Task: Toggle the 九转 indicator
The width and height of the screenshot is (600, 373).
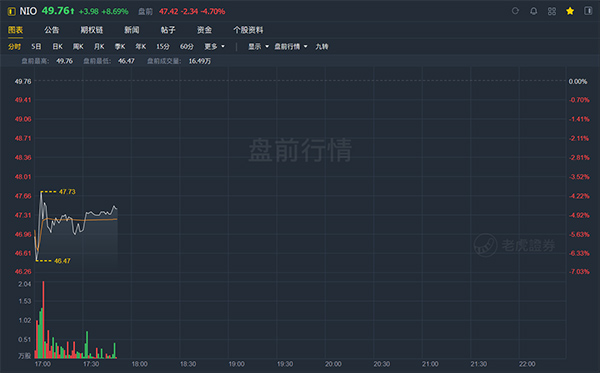Action: pyautogui.click(x=322, y=46)
